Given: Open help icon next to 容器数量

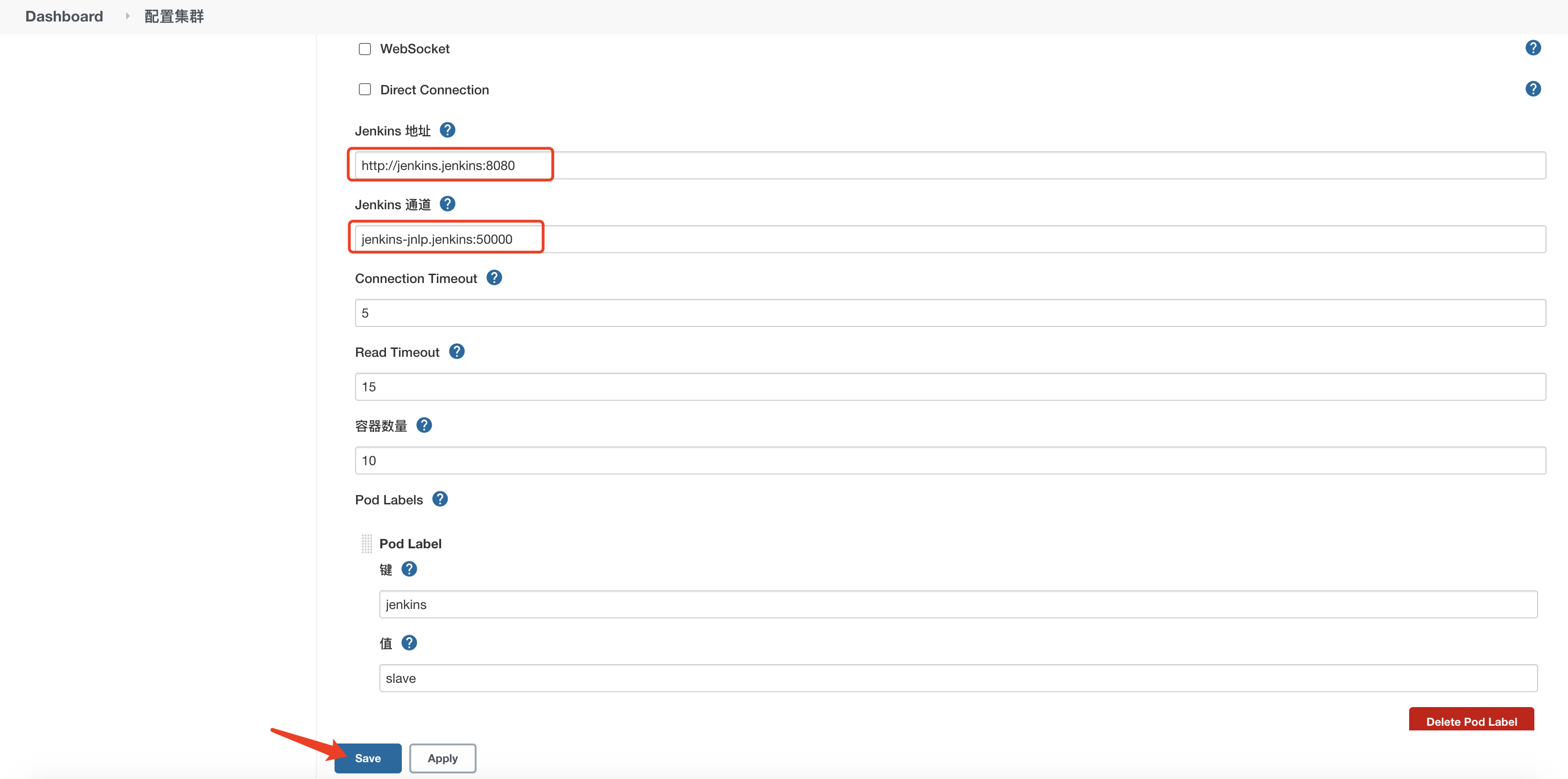Looking at the screenshot, I should [x=424, y=425].
